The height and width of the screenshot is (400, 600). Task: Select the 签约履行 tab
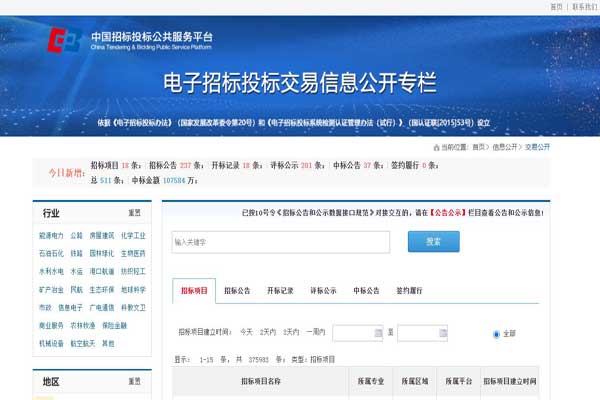click(409, 291)
